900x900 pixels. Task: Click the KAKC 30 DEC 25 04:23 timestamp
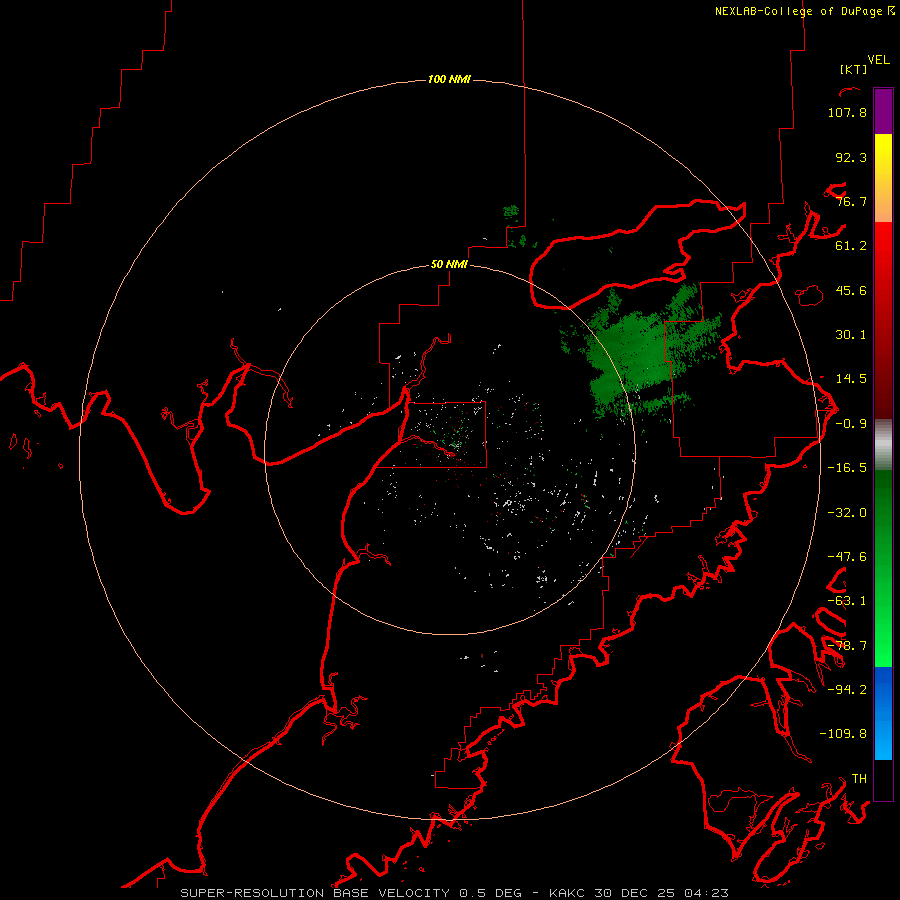pos(638,893)
